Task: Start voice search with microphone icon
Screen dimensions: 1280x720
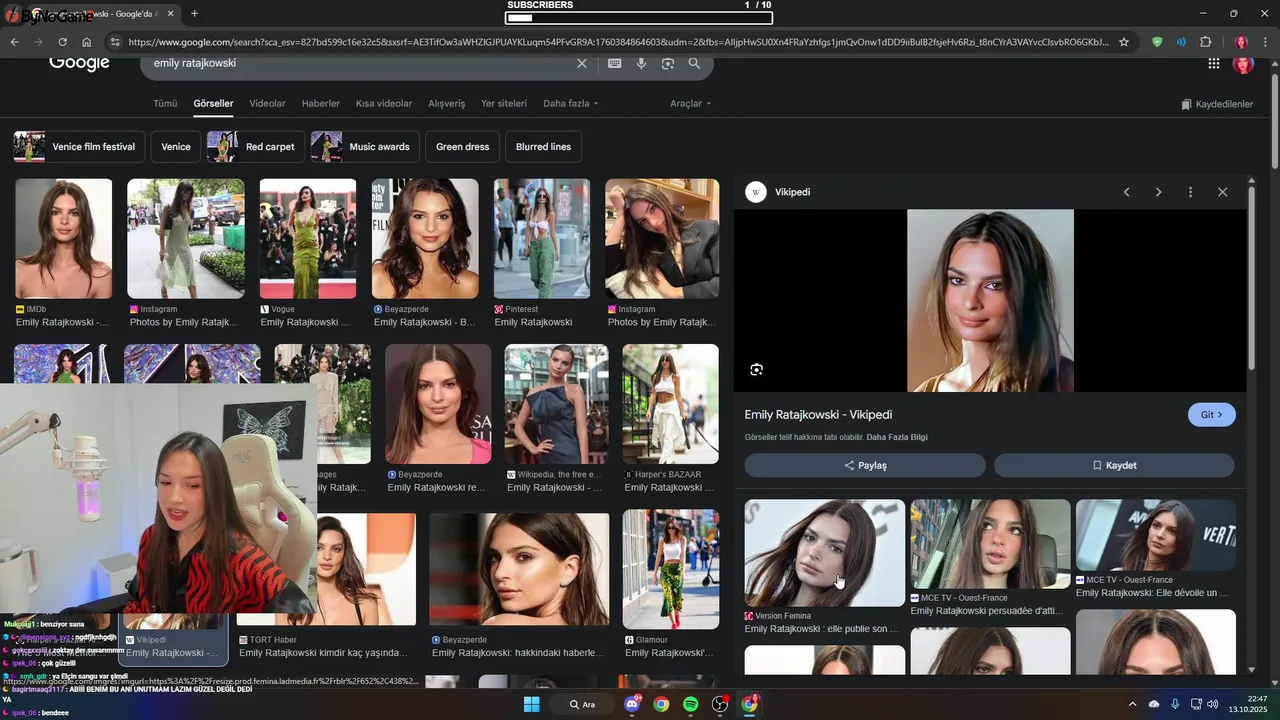Action: click(641, 63)
